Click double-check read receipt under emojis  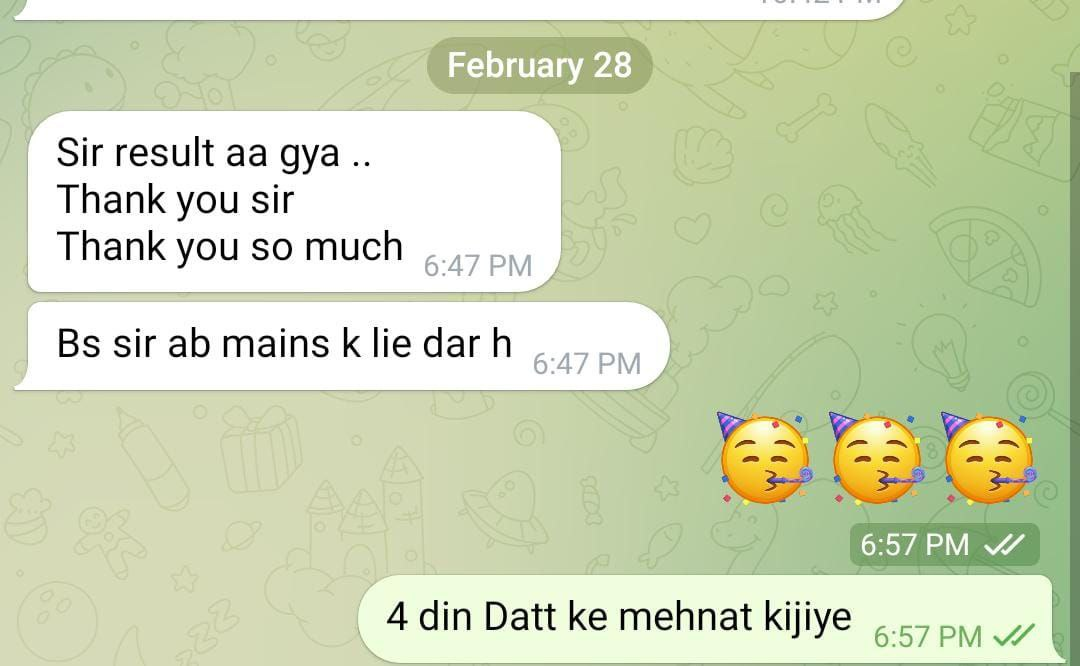tap(1004, 545)
